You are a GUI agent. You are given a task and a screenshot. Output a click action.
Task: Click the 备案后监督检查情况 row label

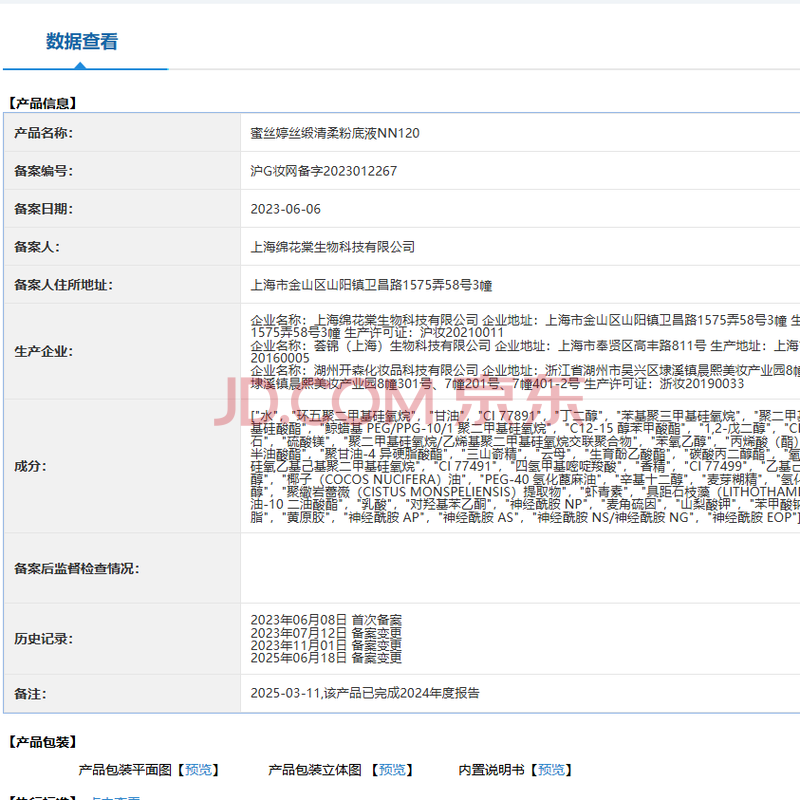(77, 569)
